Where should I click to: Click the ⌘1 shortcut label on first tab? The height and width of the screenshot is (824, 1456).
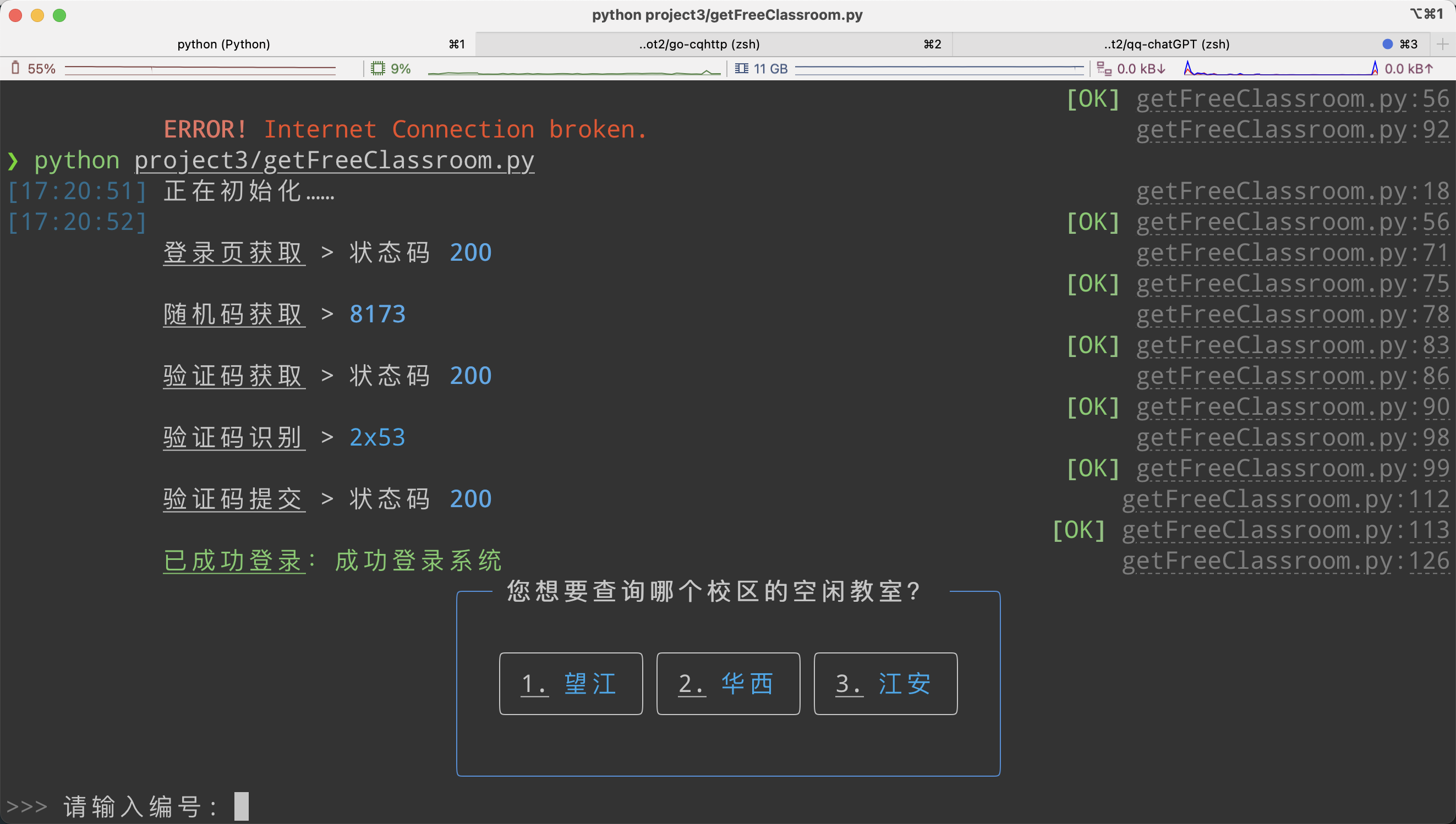coord(457,44)
